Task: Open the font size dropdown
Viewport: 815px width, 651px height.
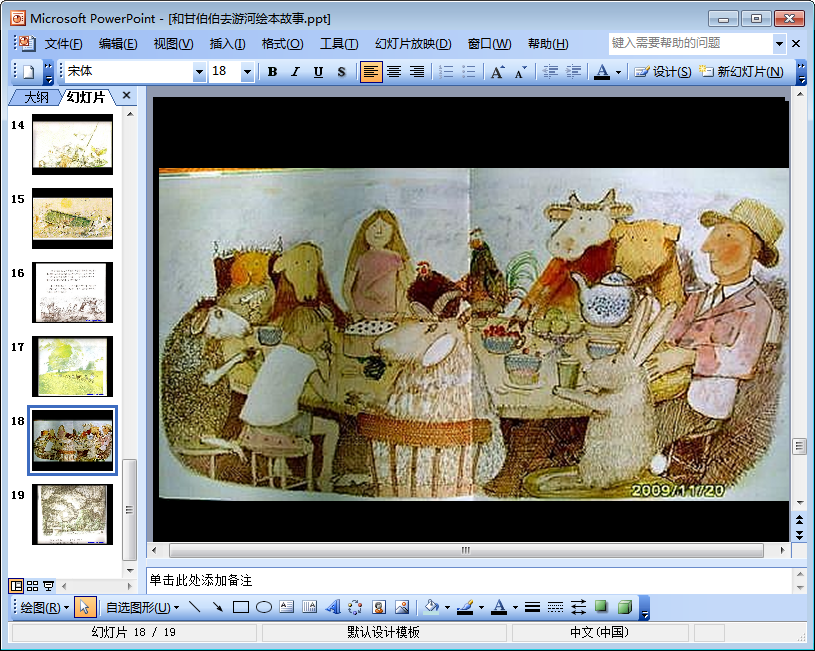Action: point(247,72)
